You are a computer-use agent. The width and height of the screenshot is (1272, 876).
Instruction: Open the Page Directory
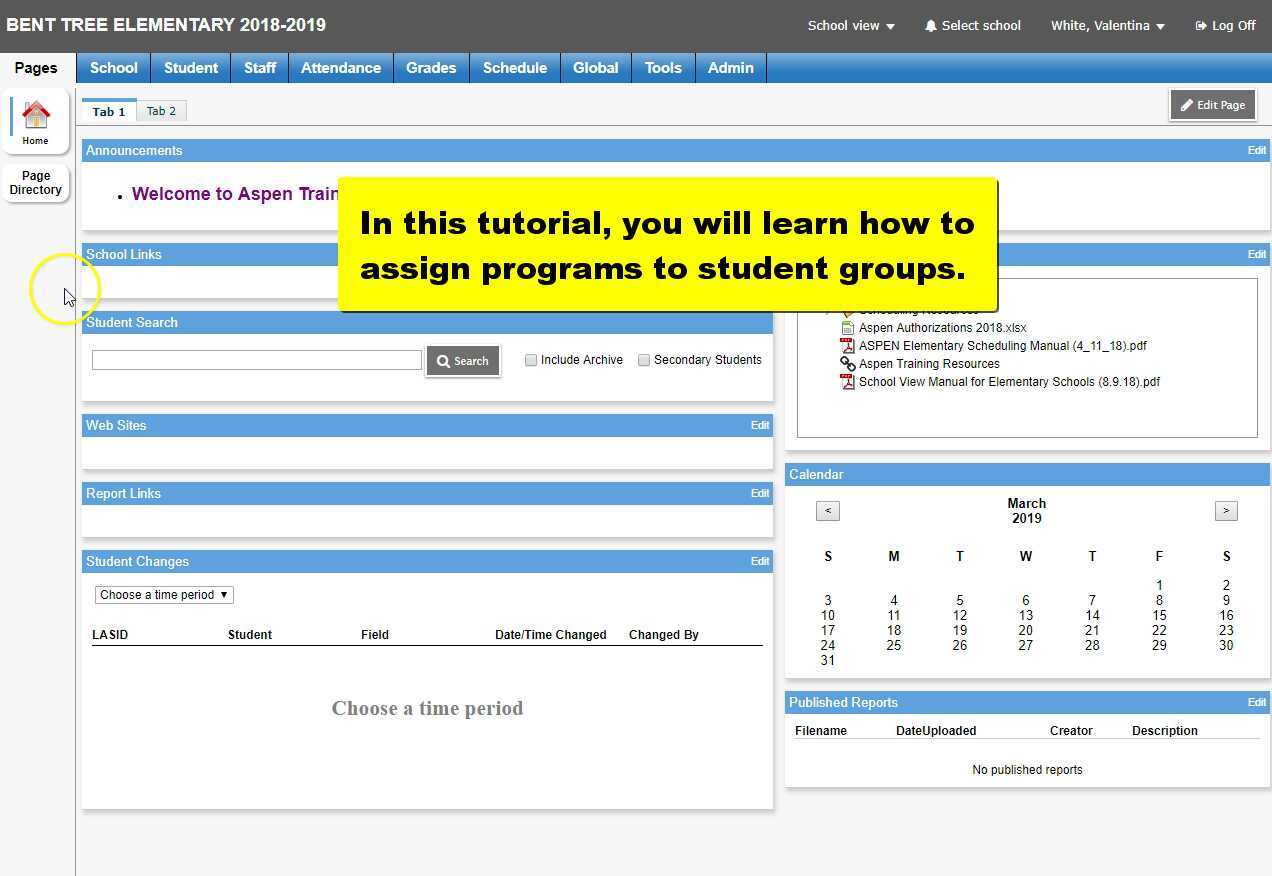tap(35, 182)
